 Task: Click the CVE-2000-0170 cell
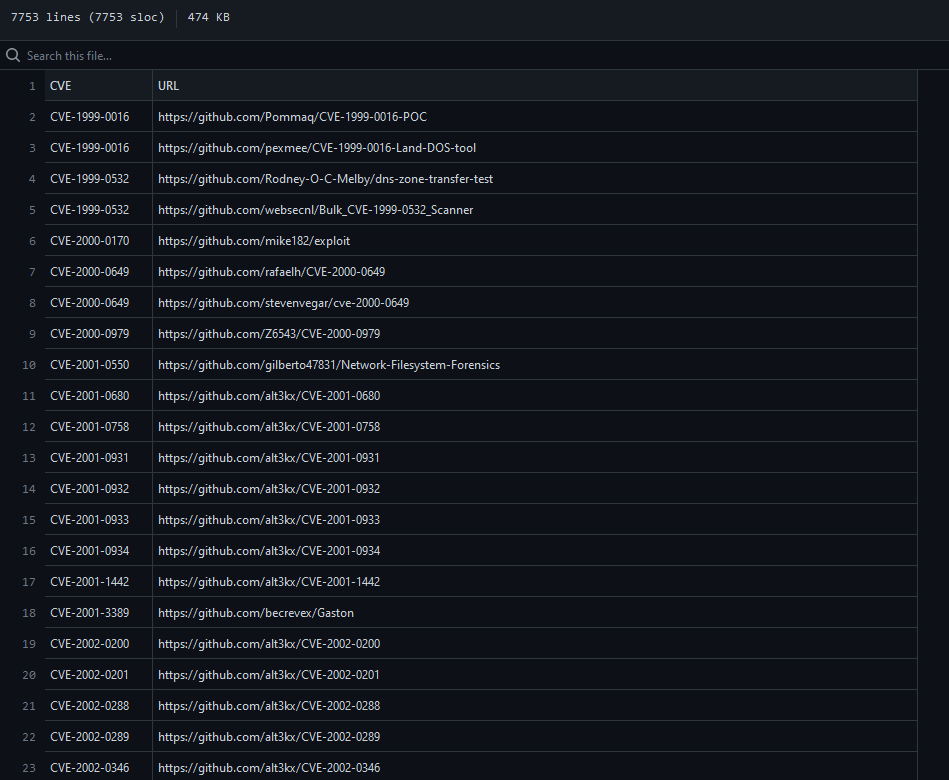pos(89,241)
